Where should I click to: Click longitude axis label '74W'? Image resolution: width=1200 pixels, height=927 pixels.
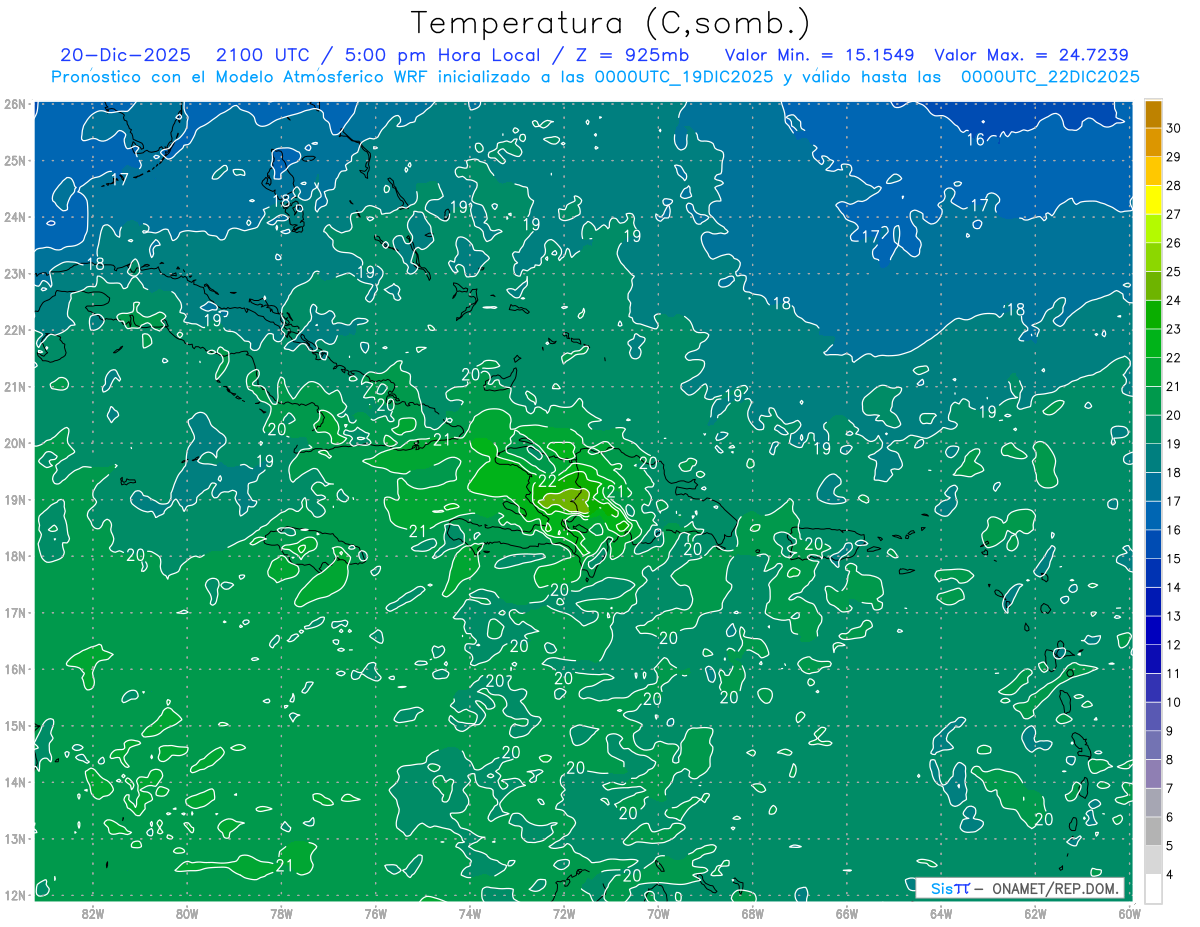pos(470,914)
